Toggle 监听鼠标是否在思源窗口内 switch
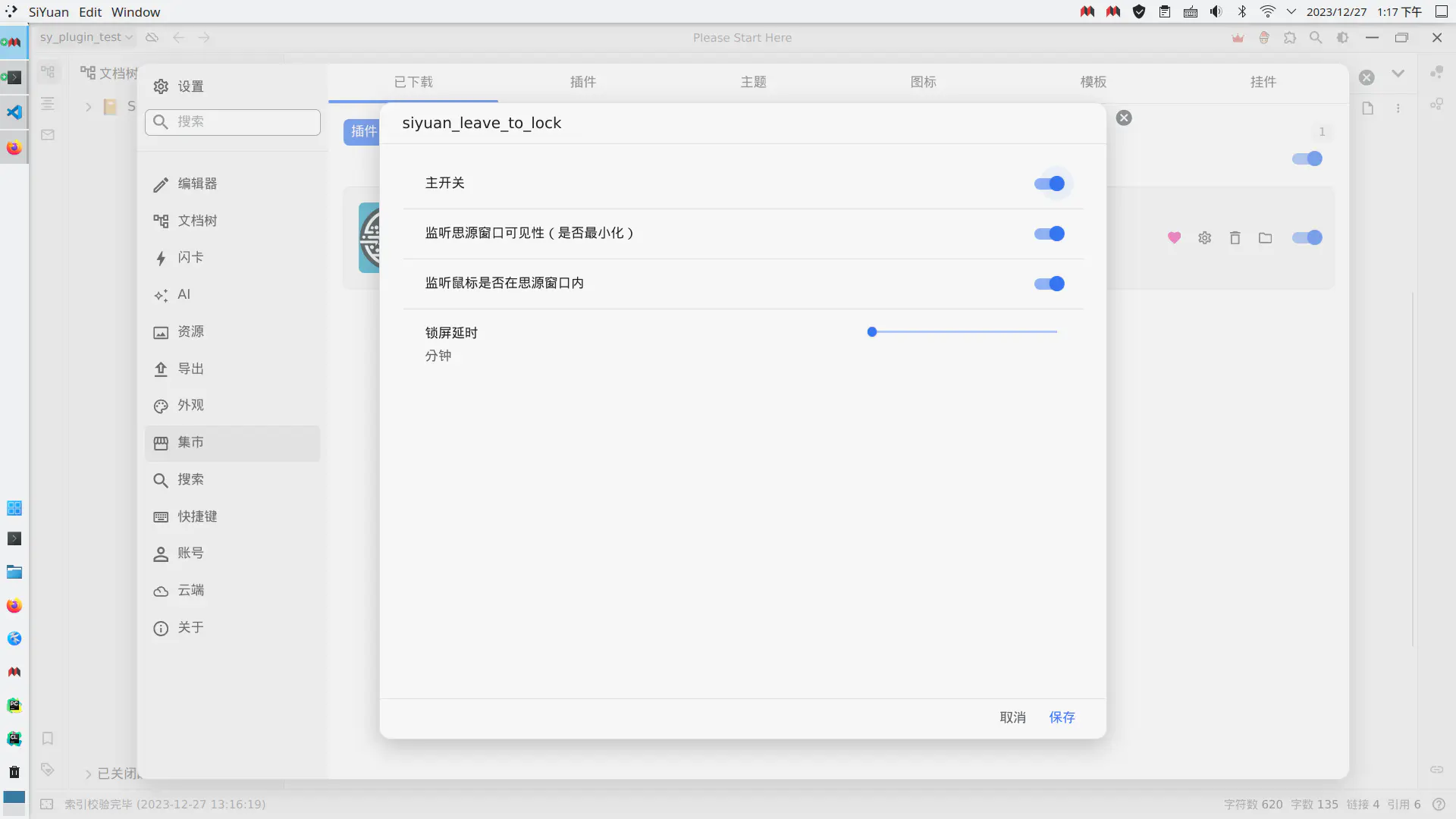 coord(1050,284)
